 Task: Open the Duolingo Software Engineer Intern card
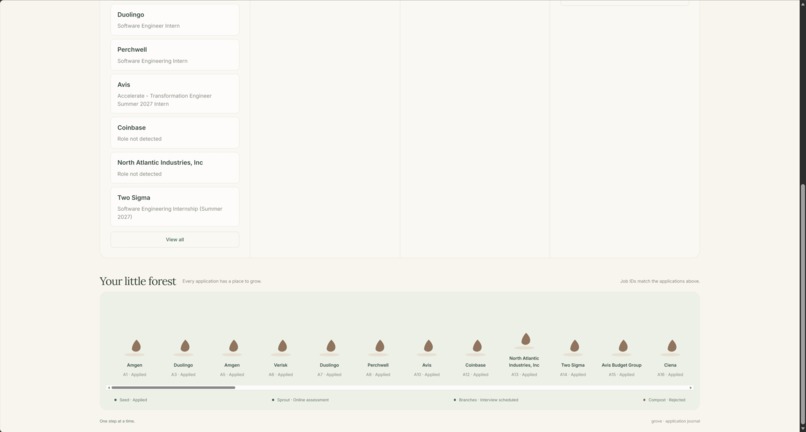(175, 20)
